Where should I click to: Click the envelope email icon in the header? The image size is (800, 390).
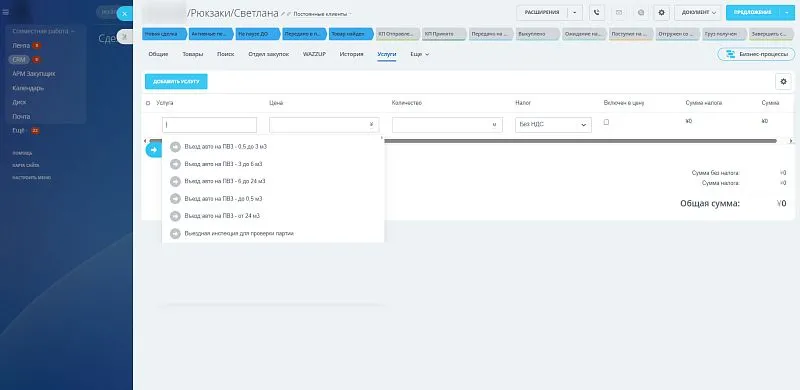(619, 12)
